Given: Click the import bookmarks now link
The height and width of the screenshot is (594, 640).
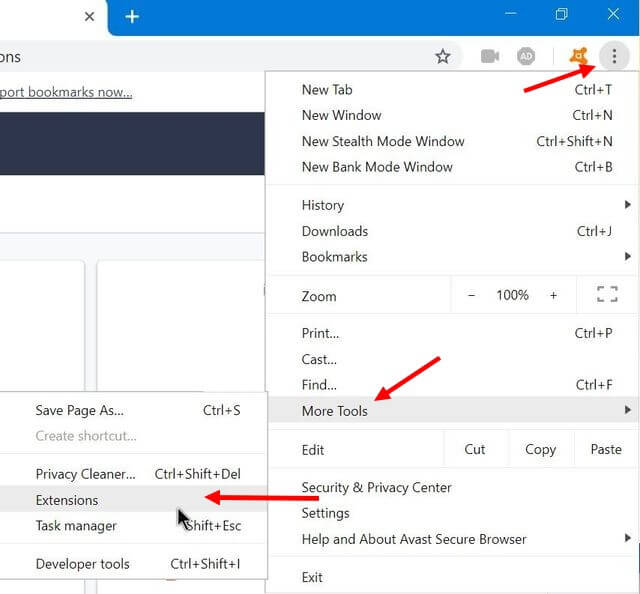Looking at the screenshot, I should pyautogui.click(x=66, y=92).
